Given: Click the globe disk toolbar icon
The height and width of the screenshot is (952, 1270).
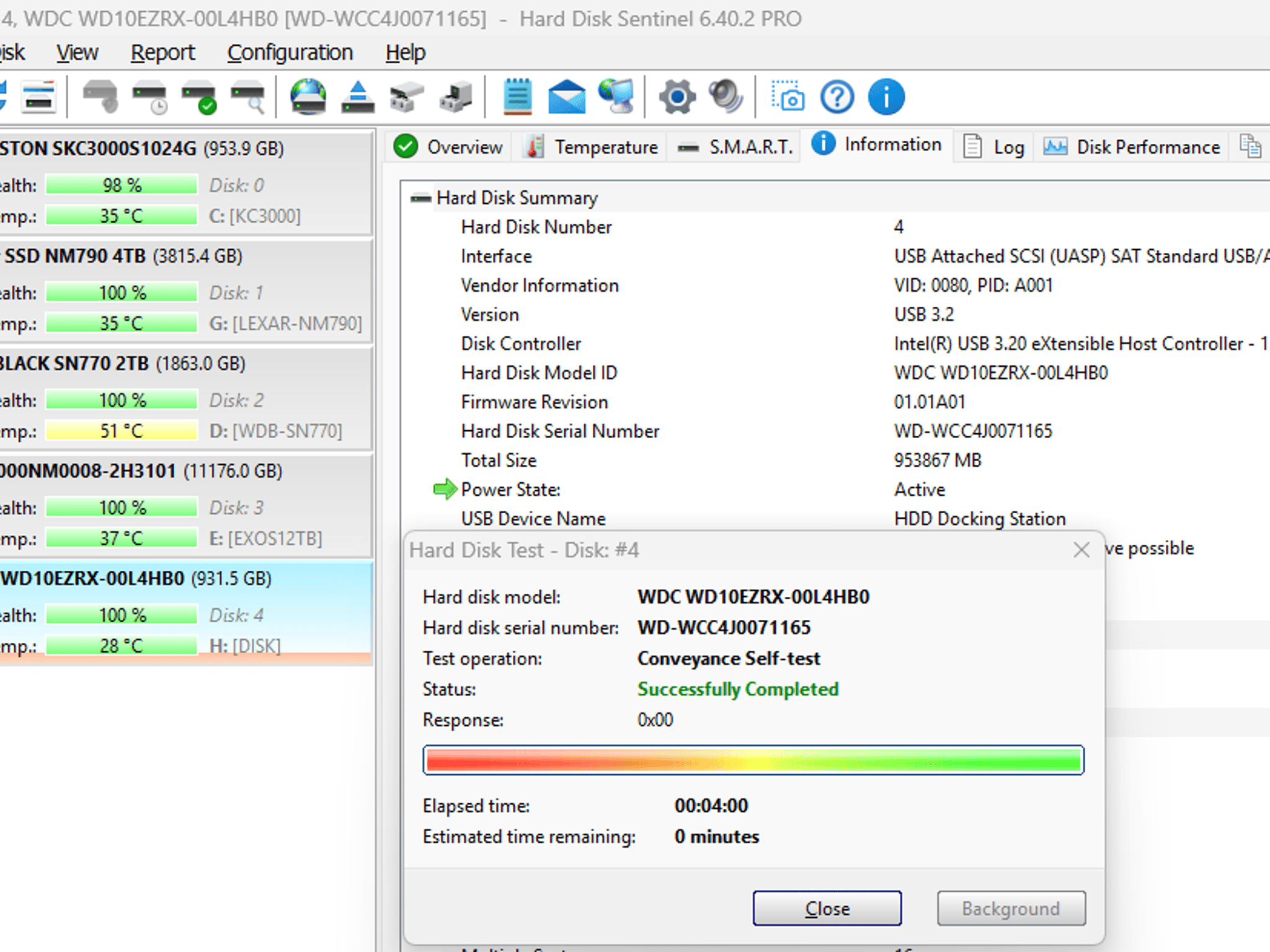Looking at the screenshot, I should 308,97.
